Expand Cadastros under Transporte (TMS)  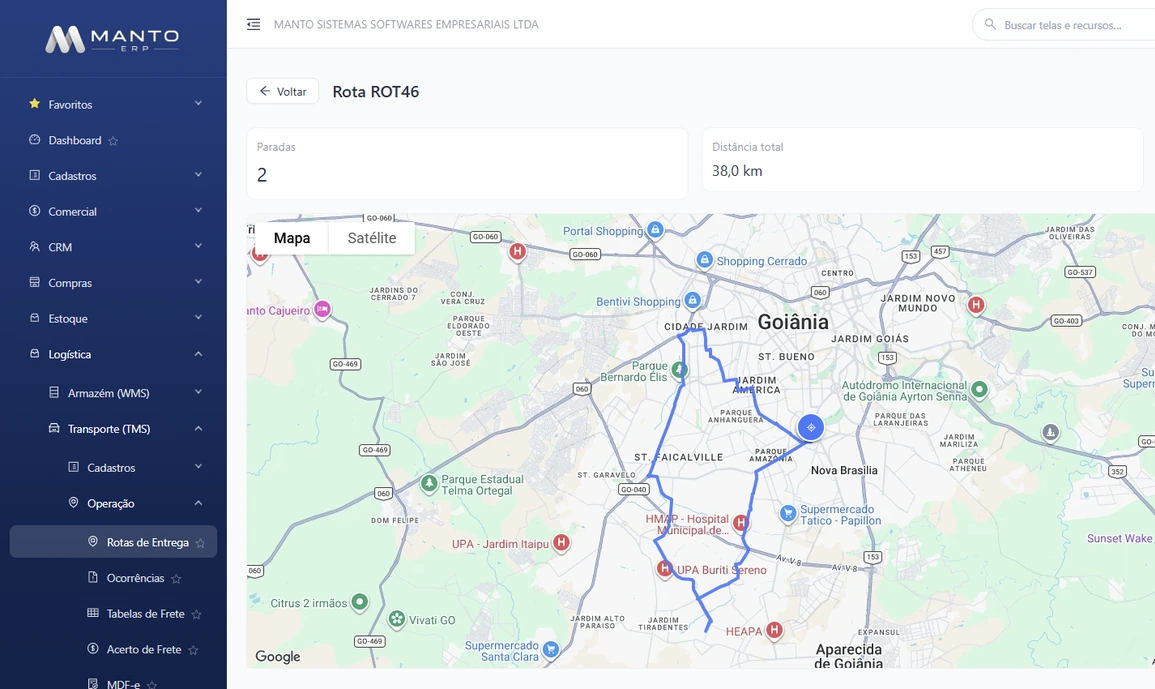[x=198, y=466]
